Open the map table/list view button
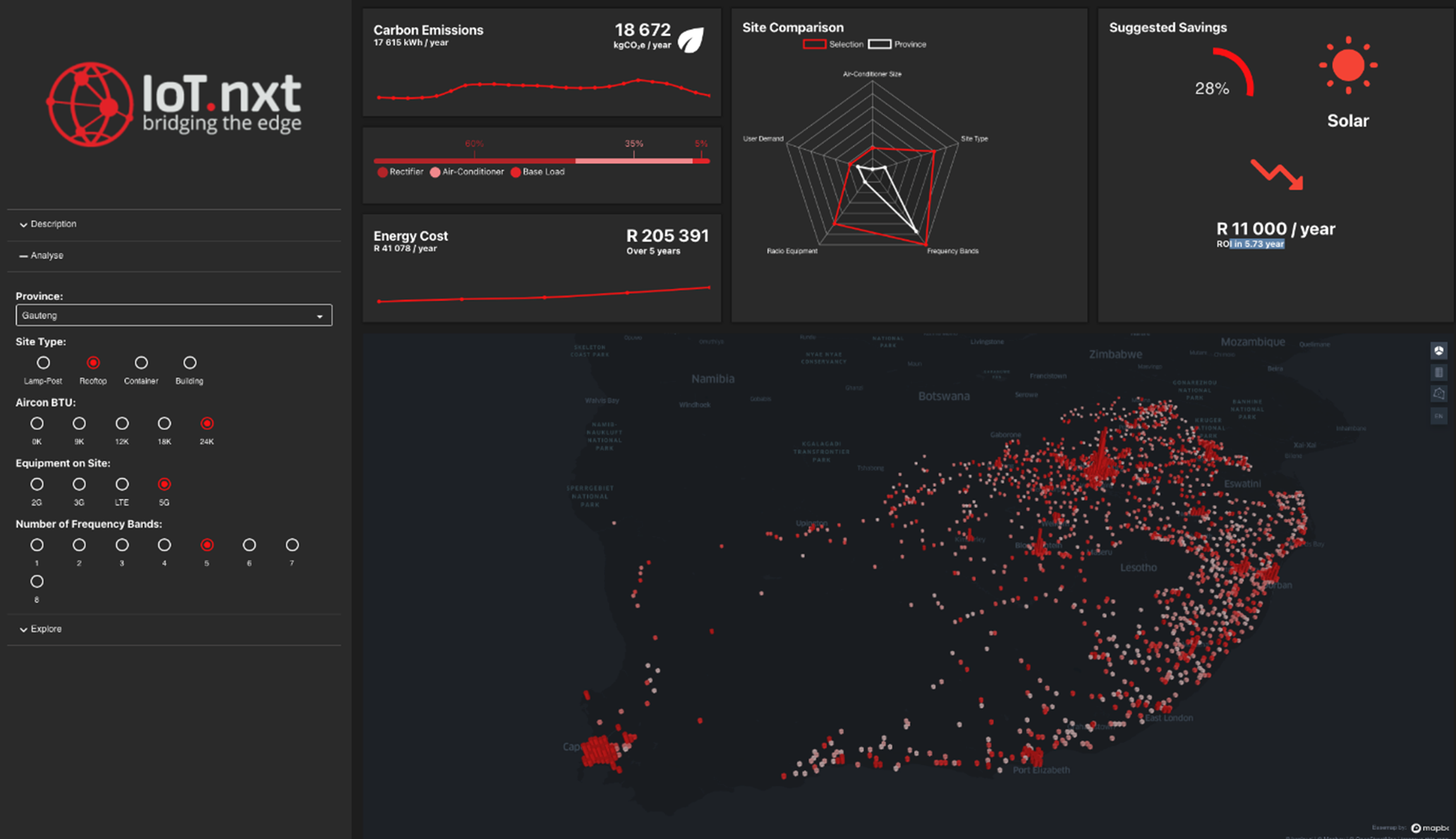The image size is (1456, 839). click(x=1438, y=372)
